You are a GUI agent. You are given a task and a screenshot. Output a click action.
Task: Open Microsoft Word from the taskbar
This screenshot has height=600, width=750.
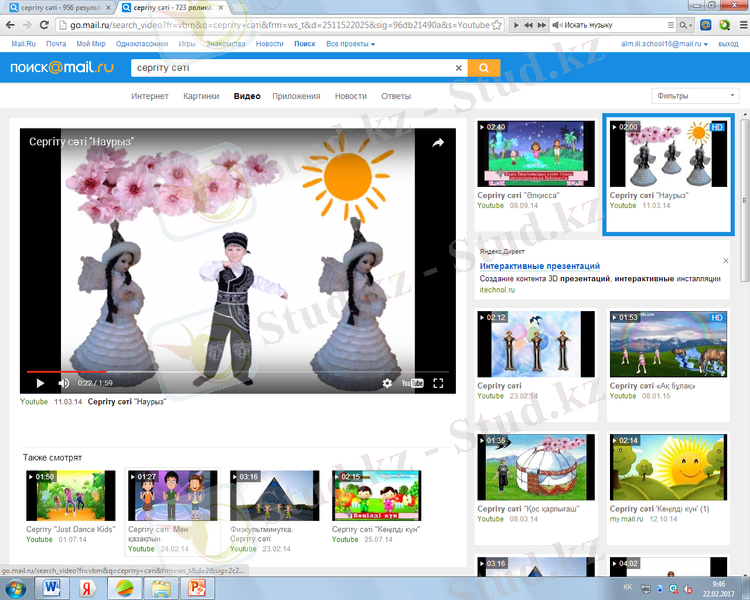[x=52, y=587]
